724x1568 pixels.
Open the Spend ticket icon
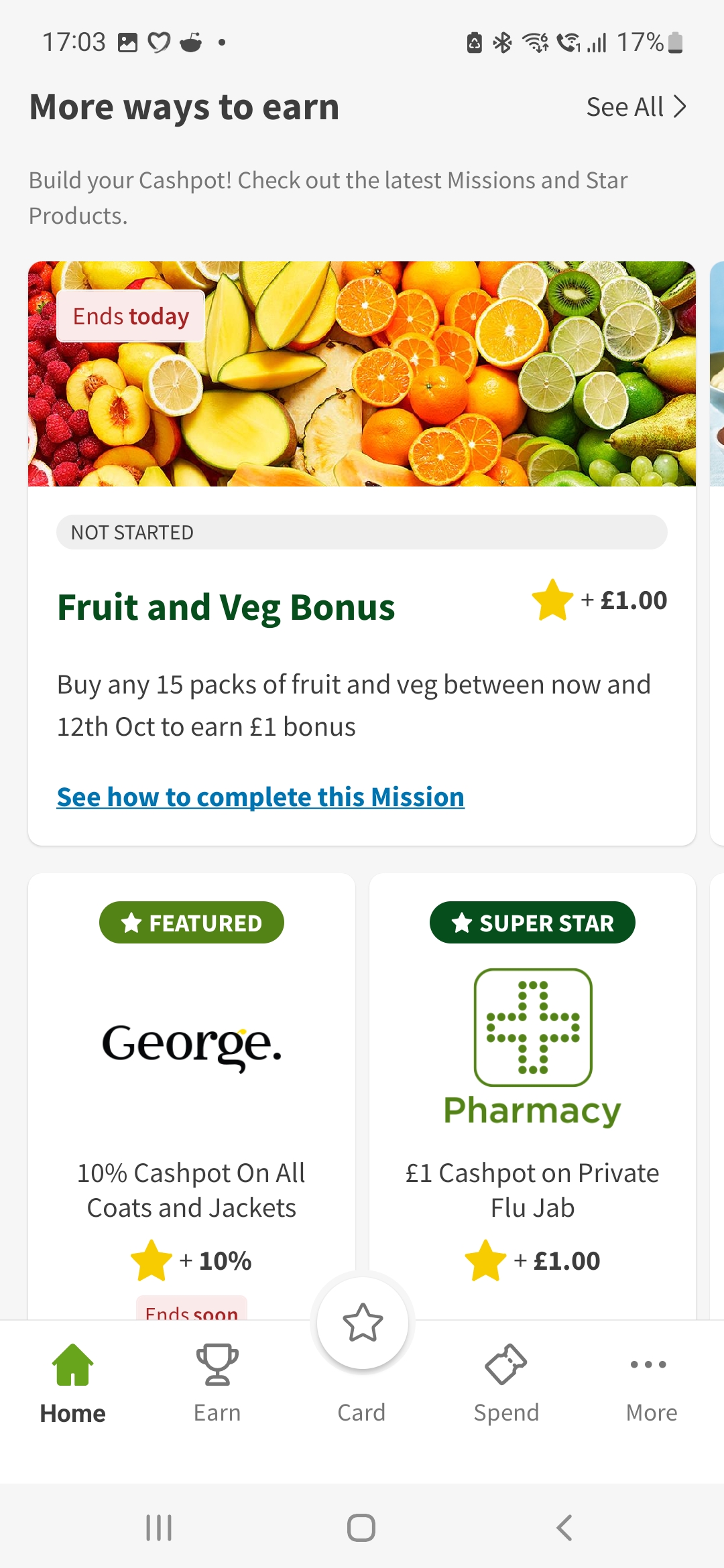click(x=506, y=1364)
